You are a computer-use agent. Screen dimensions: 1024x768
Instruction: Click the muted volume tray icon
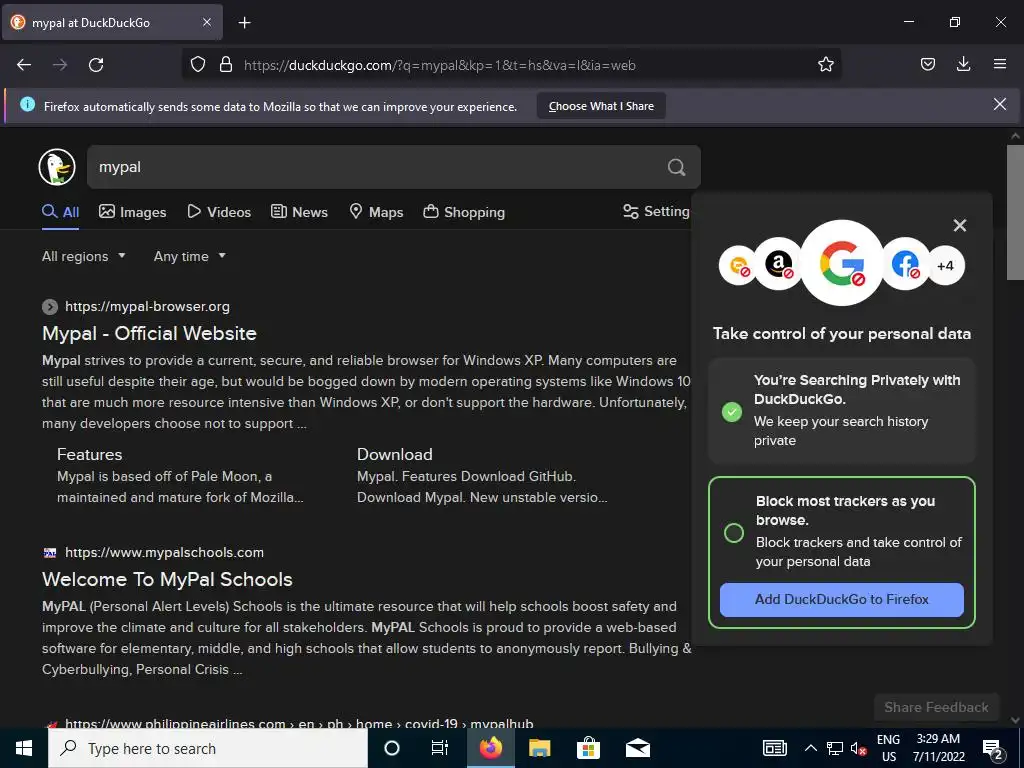click(858, 749)
